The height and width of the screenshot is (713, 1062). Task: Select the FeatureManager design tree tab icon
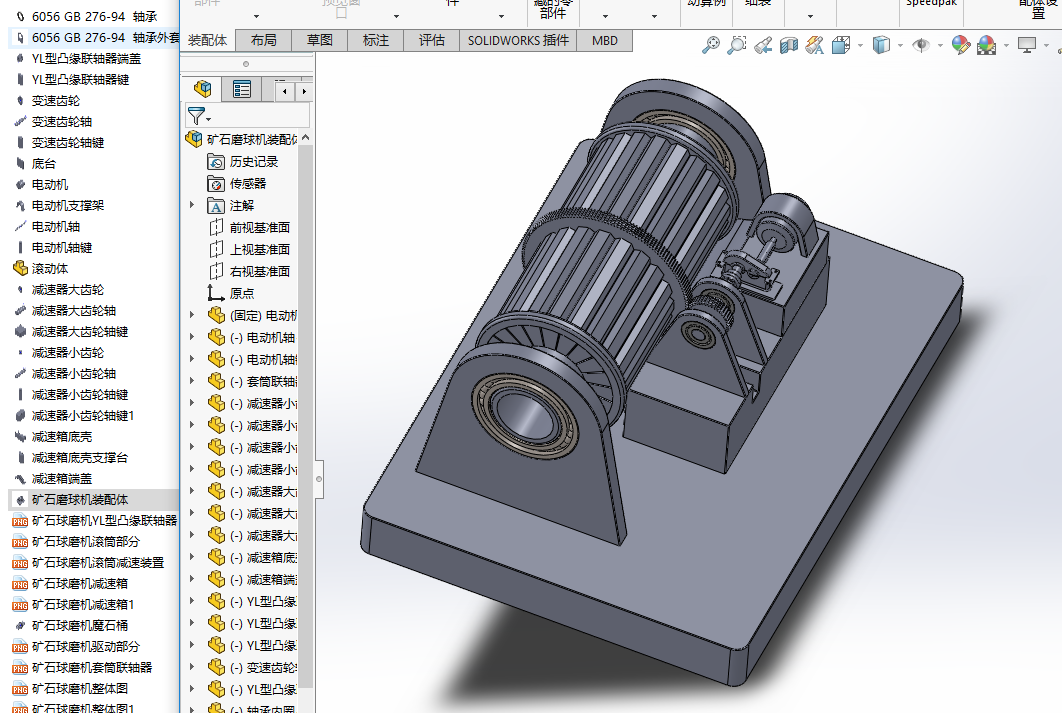point(203,90)
